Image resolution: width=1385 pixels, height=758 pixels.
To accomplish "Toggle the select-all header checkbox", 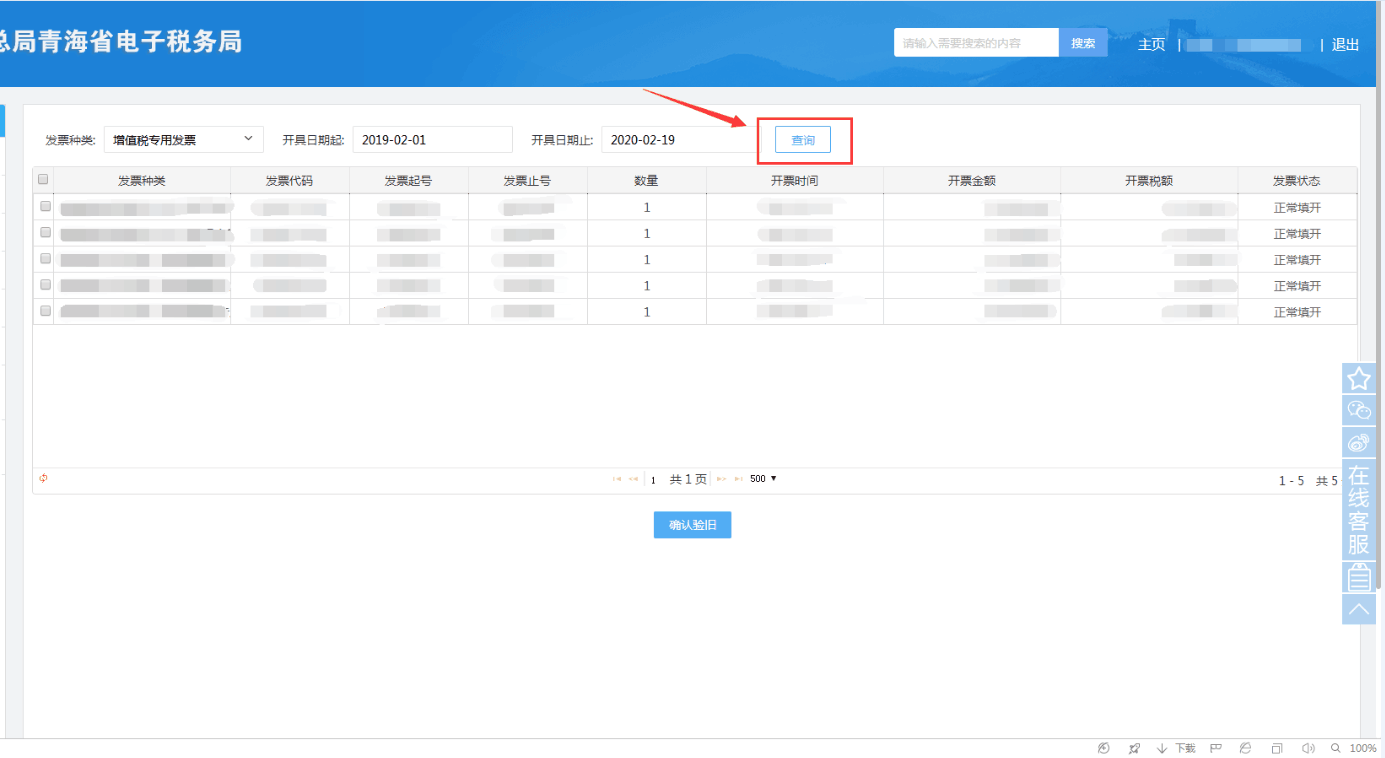I will click(x=43, y=180).
